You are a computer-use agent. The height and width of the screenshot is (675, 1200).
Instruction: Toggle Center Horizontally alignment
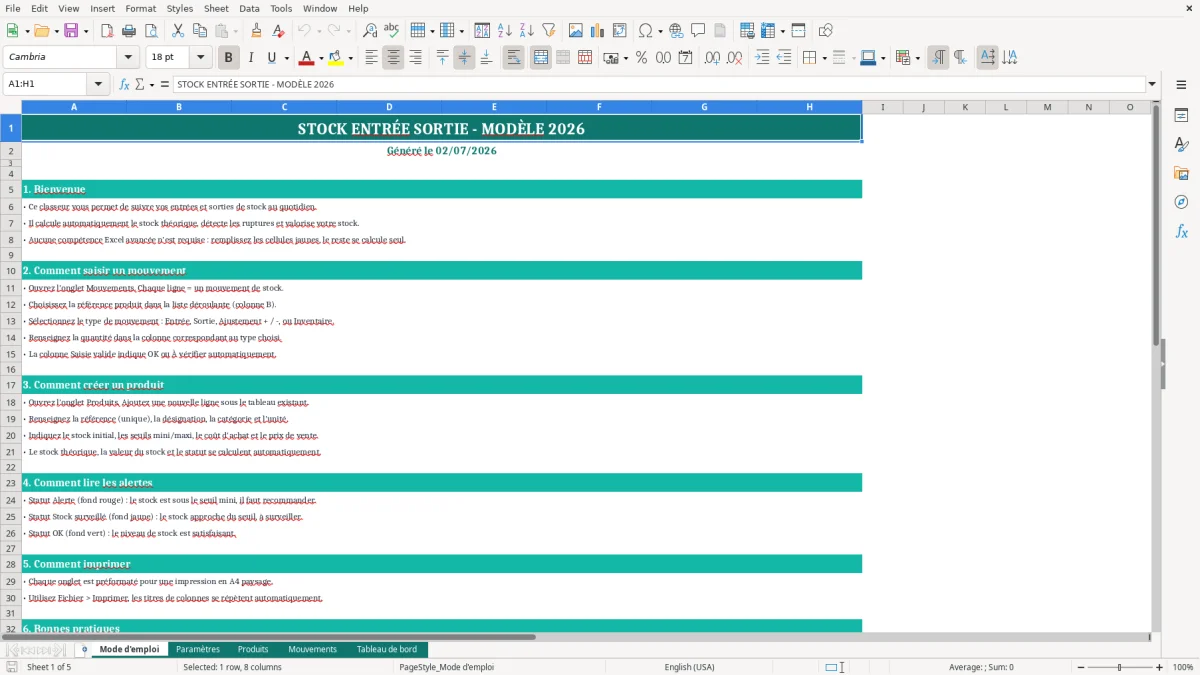click(393, 58)
